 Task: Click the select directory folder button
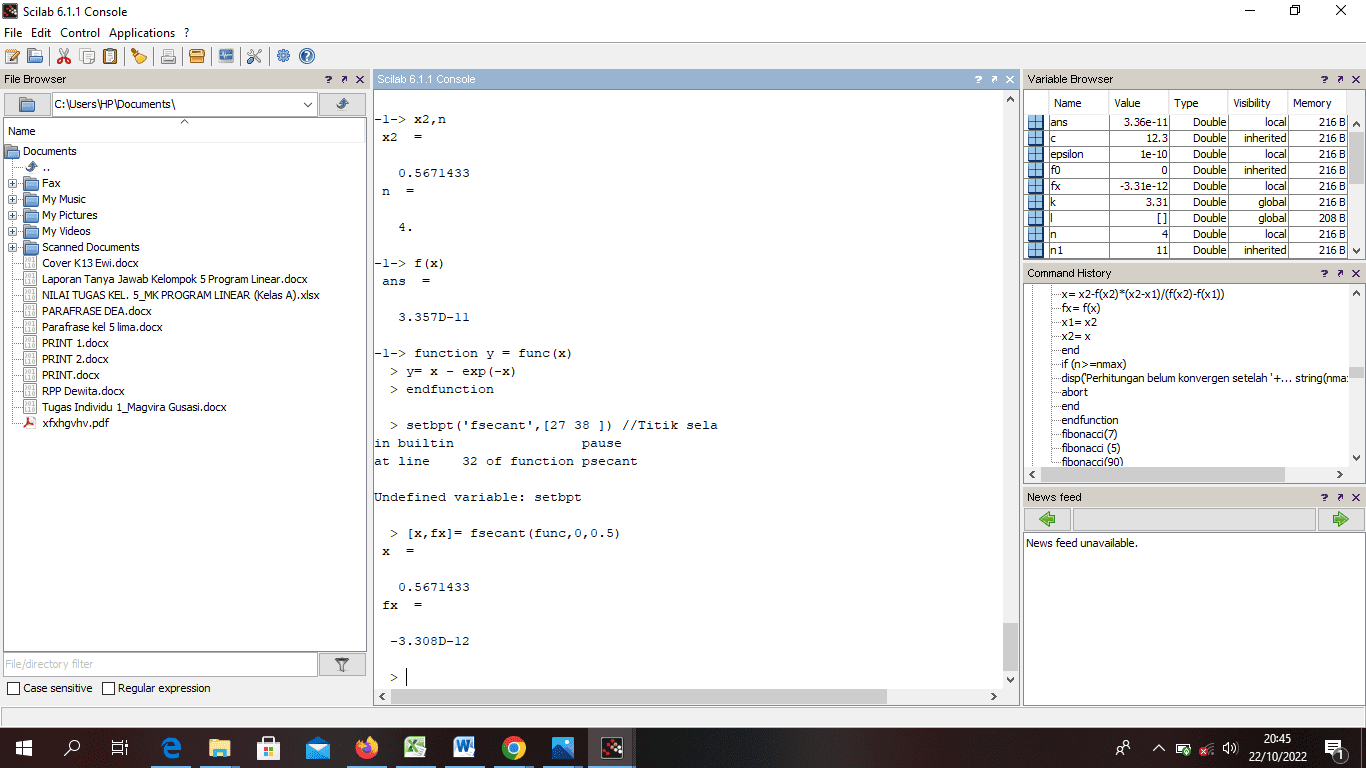(27, 104)
